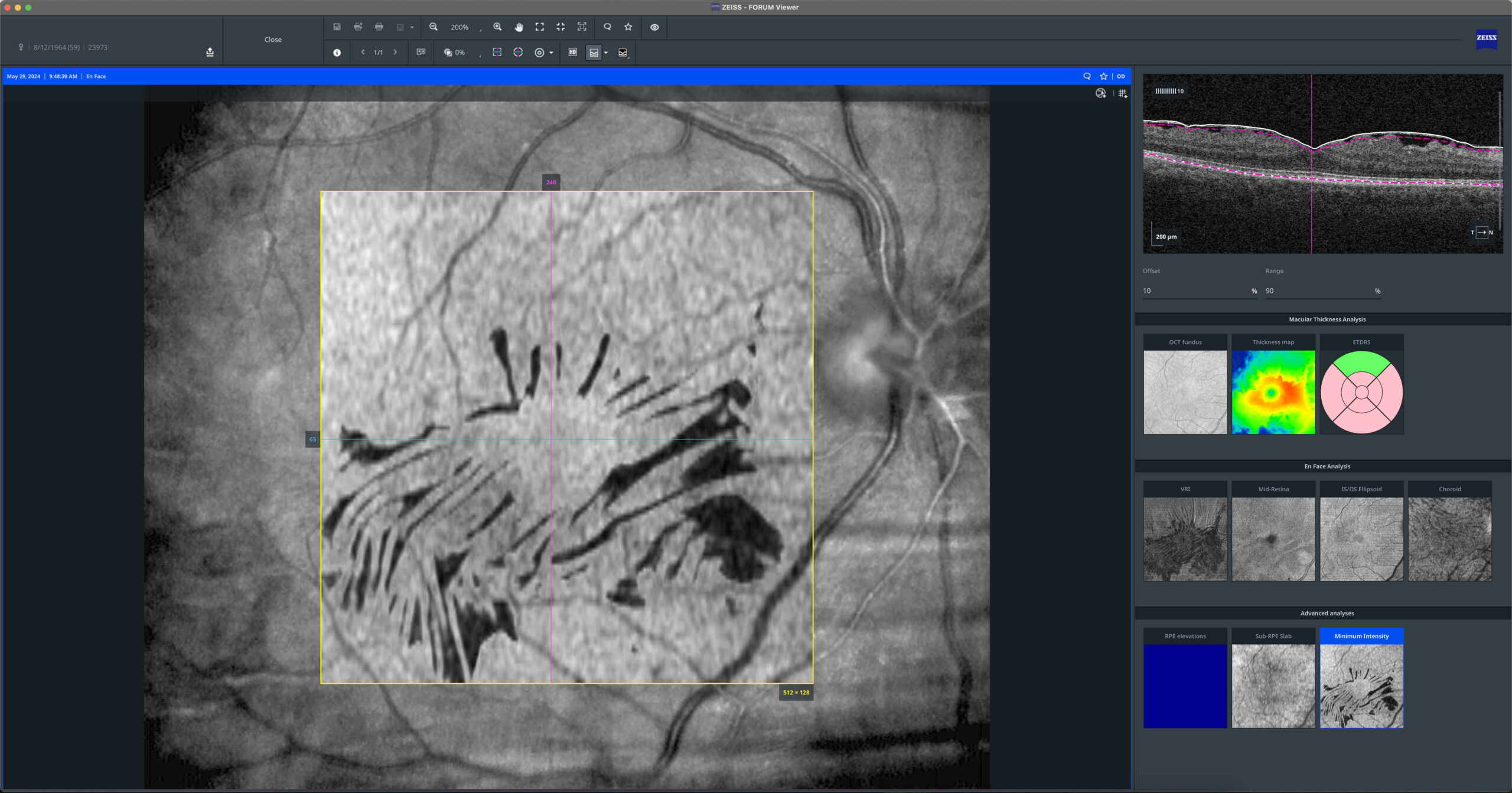Click the print-and-export icon with arrow
1512x793 pixels.
click(x=358, y=27)
